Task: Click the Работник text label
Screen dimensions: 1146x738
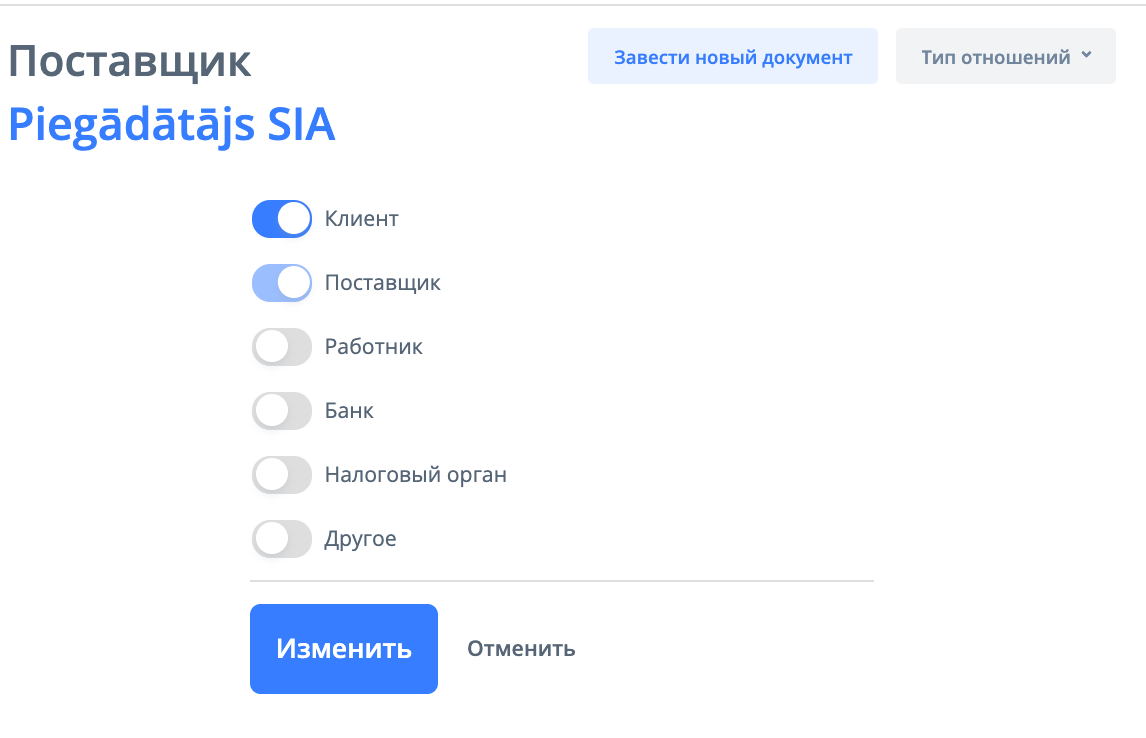Action: (x=374, y=347)
